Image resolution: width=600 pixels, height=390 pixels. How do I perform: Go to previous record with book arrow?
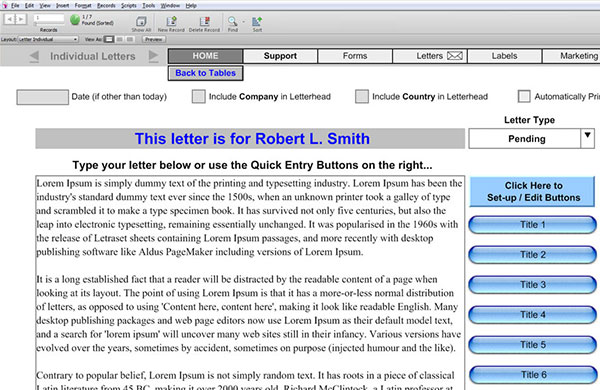tap(10, 19)
